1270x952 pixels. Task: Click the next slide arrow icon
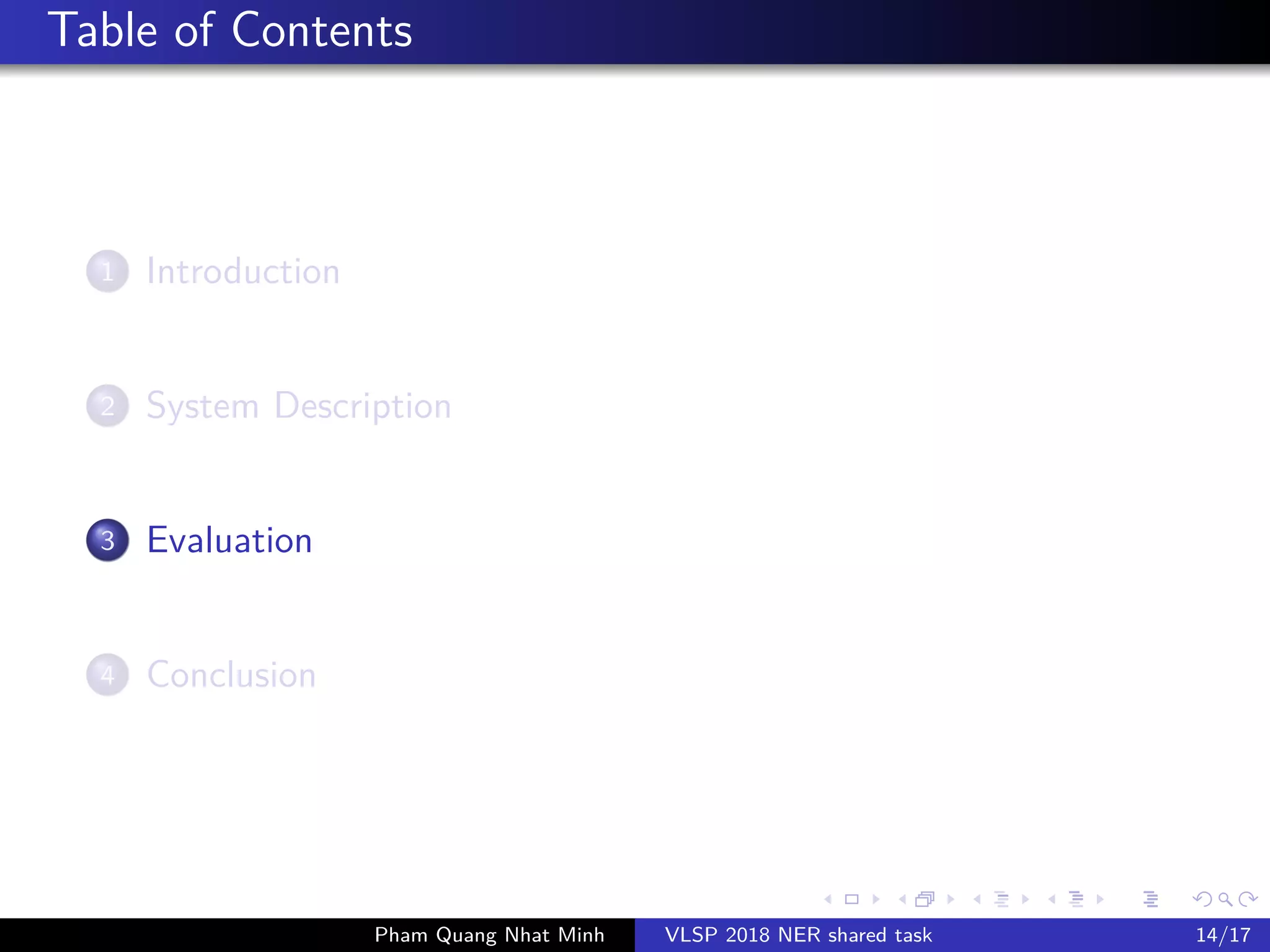point(876,899)
